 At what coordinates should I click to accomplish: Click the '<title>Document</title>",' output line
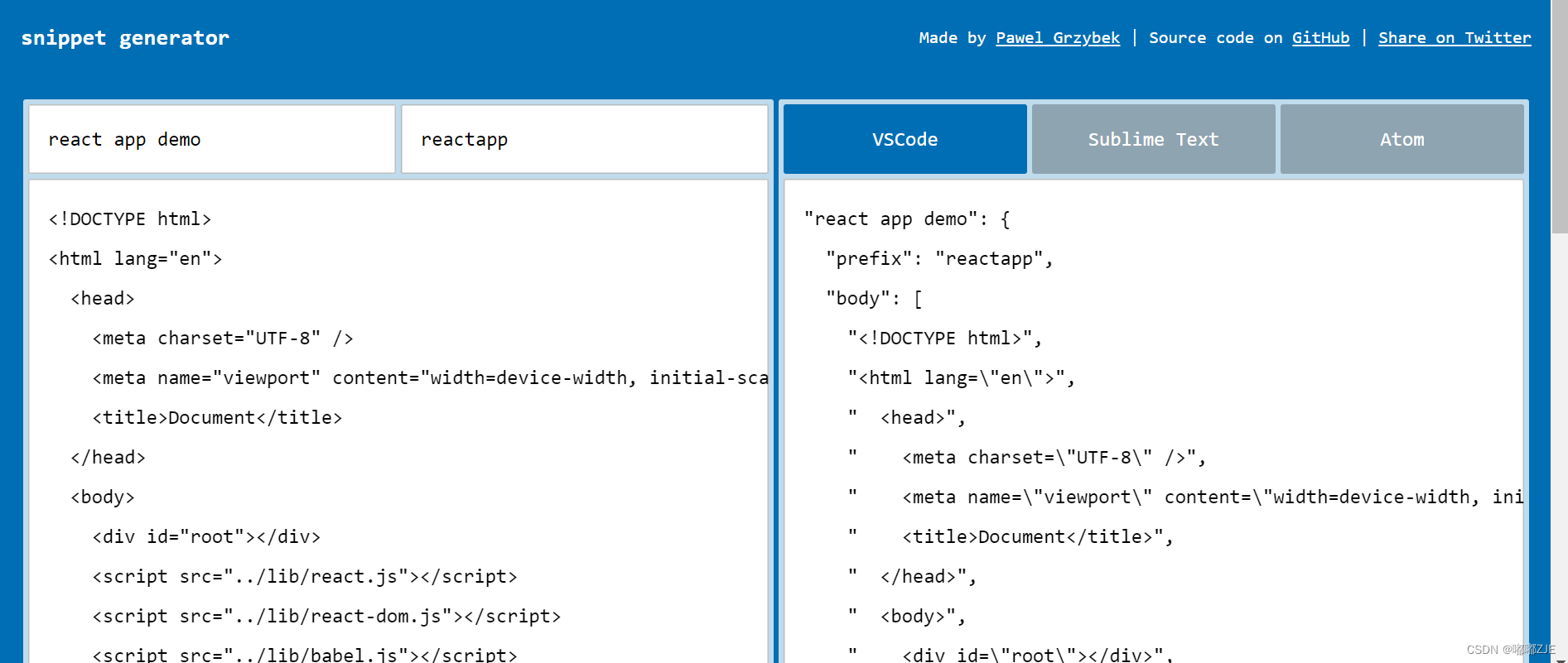click(x=1011, y=537)
